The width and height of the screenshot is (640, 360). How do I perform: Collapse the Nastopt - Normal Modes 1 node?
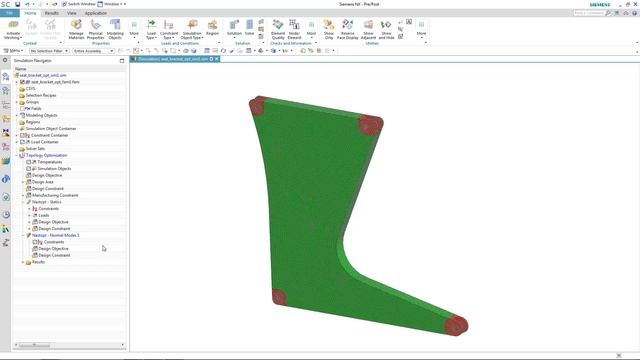pyautogui.click(x=23, y=236)
